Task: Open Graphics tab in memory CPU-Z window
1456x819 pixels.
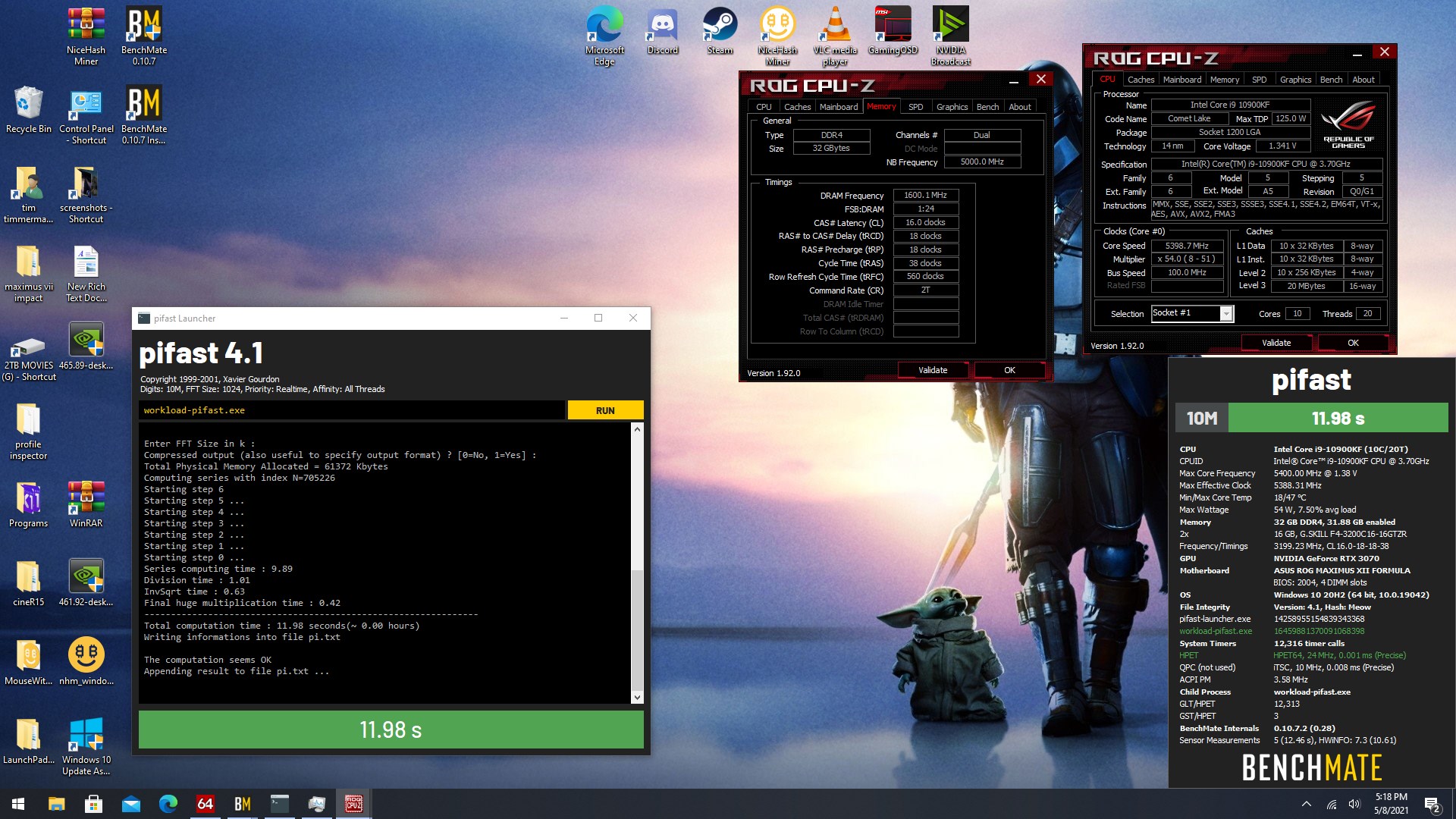Action: (x=952, y=107)
